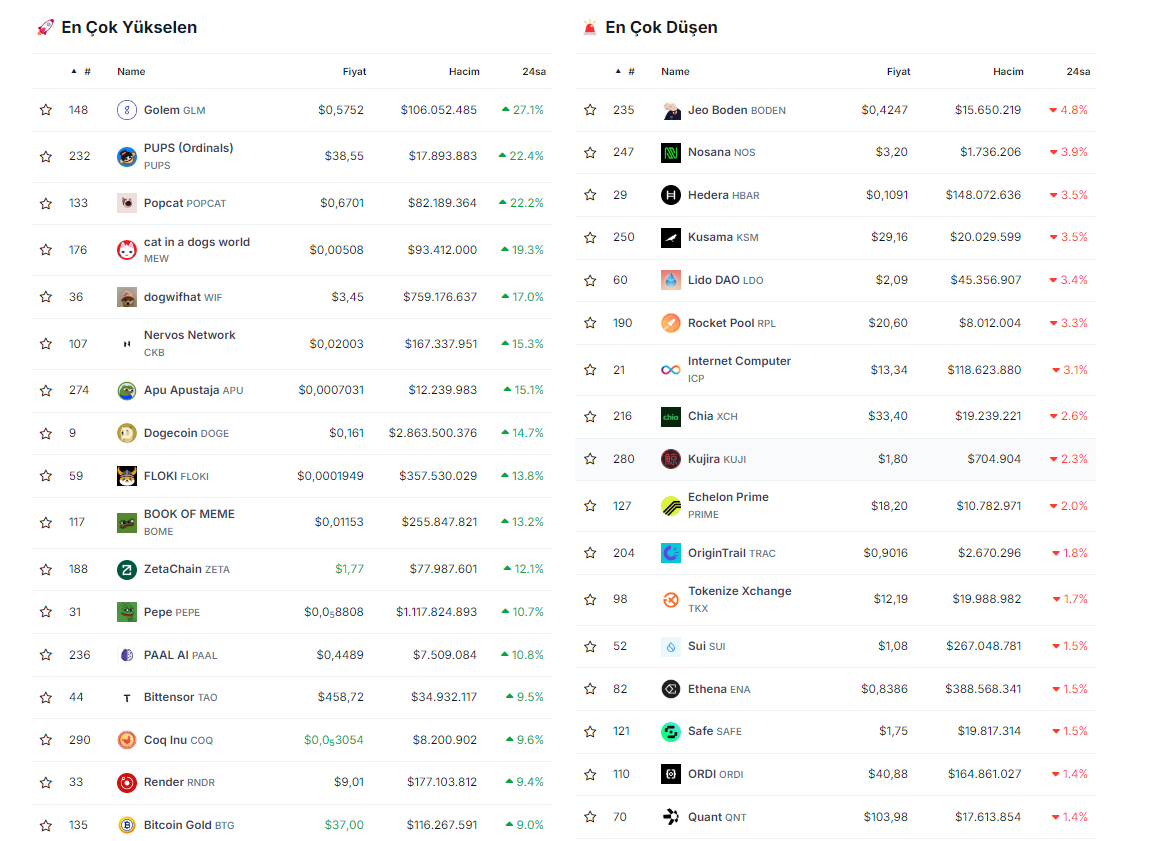Screen dimensions: 1153x841
Task: Click the Golem GLM coin logo
Action: [127, 110]
